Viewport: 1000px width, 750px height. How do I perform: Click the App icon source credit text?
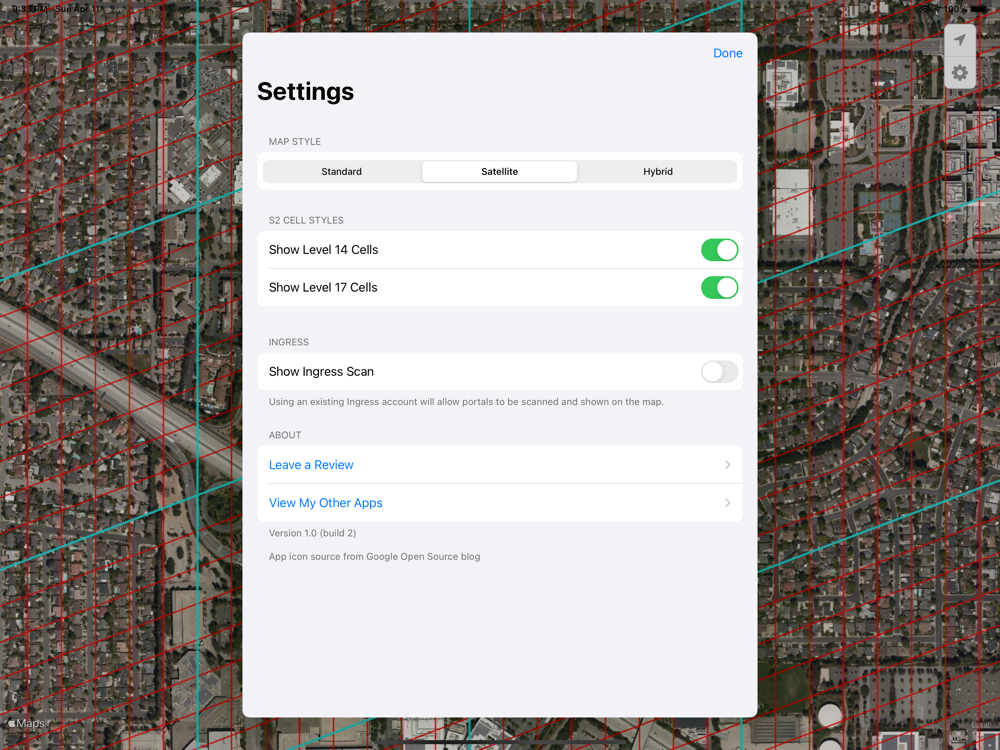(x=374, y=557)
